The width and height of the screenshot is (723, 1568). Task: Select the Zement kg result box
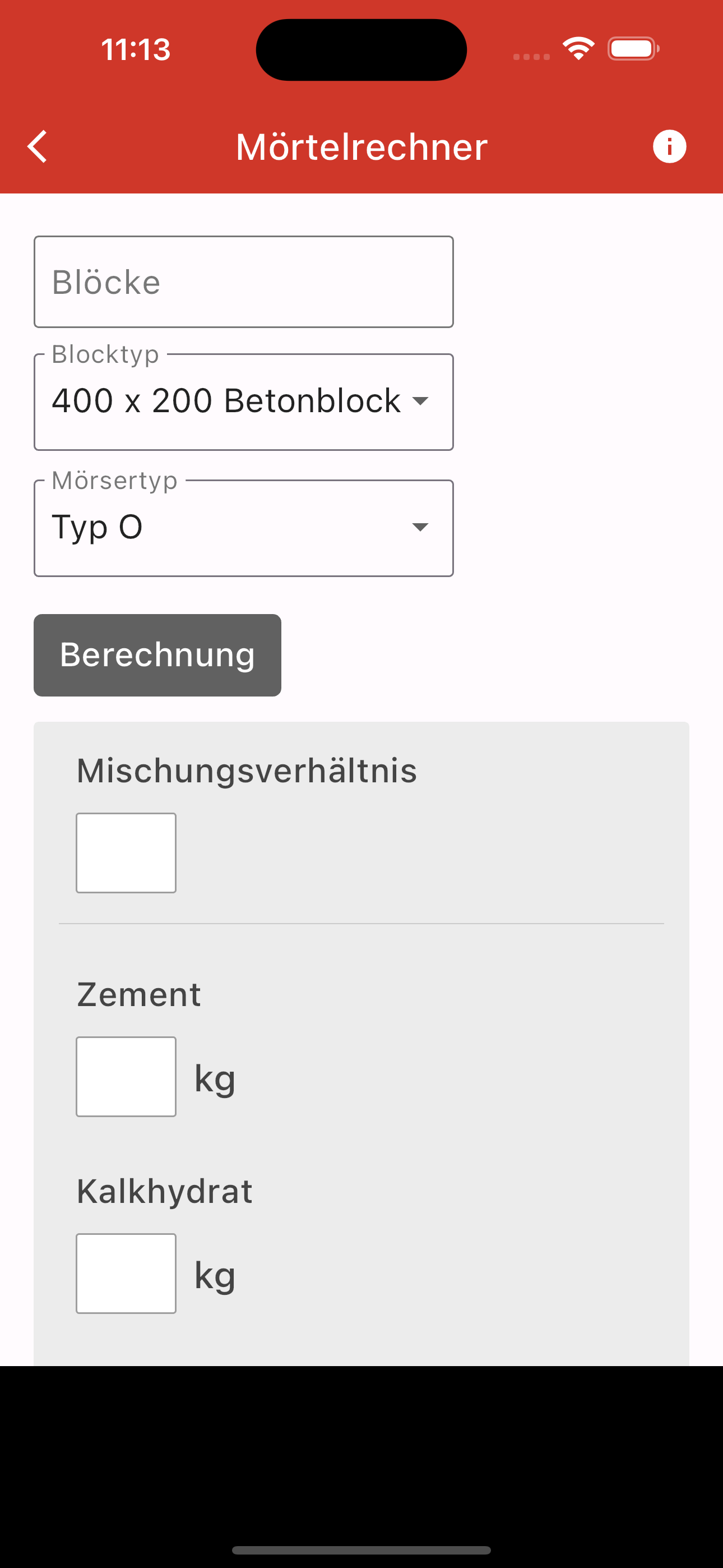126,1076
